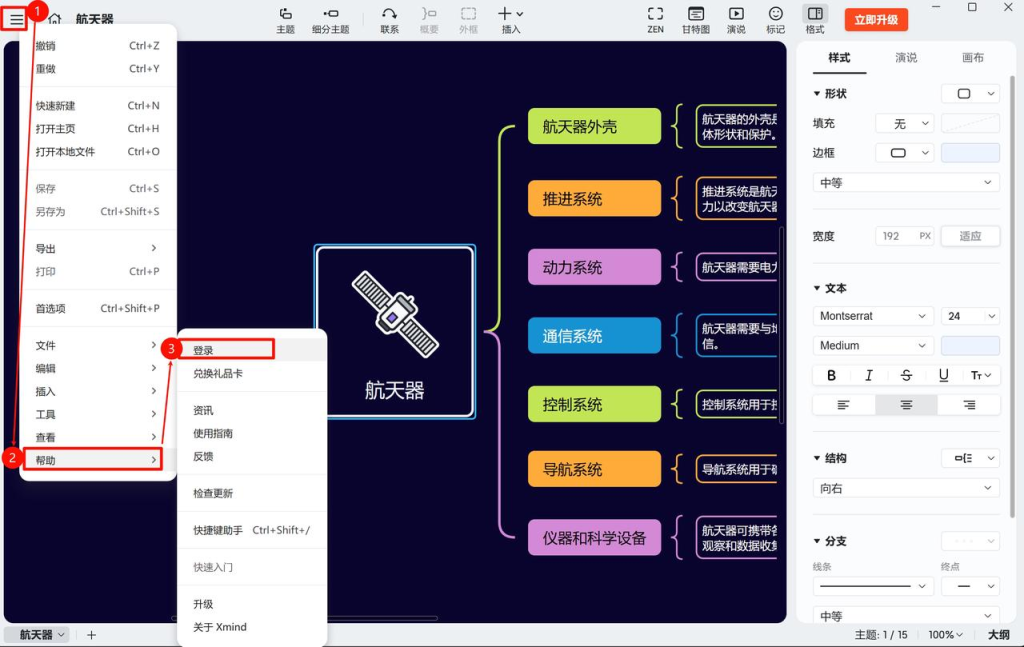The image size is (1024, 647).
Task: Open the 向右 direction dropdown
Action: (906, 488)
